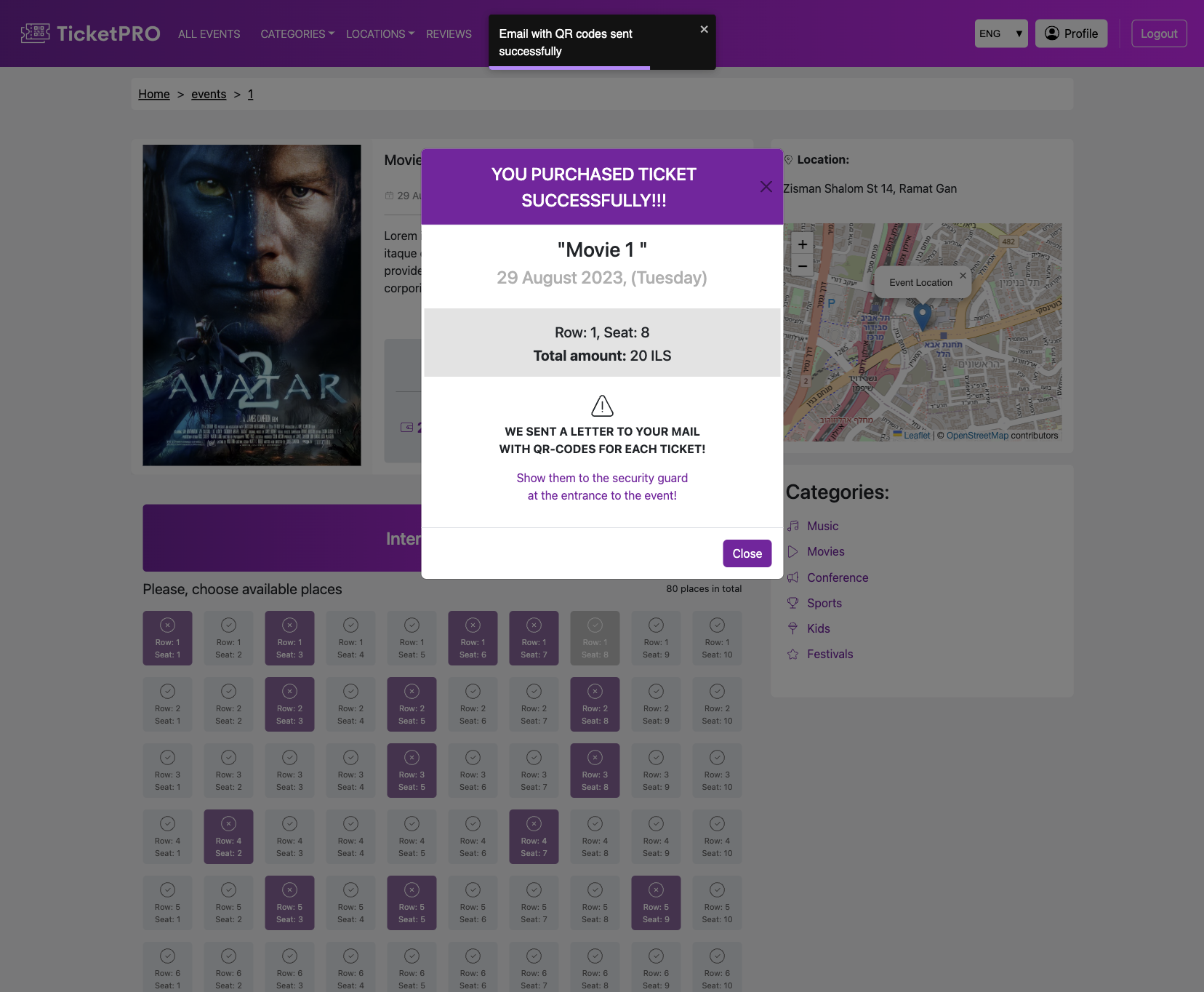Select seat Row 4 Seat 4
This screenshot has height=992, width=1204.
(x=350, y=836)
